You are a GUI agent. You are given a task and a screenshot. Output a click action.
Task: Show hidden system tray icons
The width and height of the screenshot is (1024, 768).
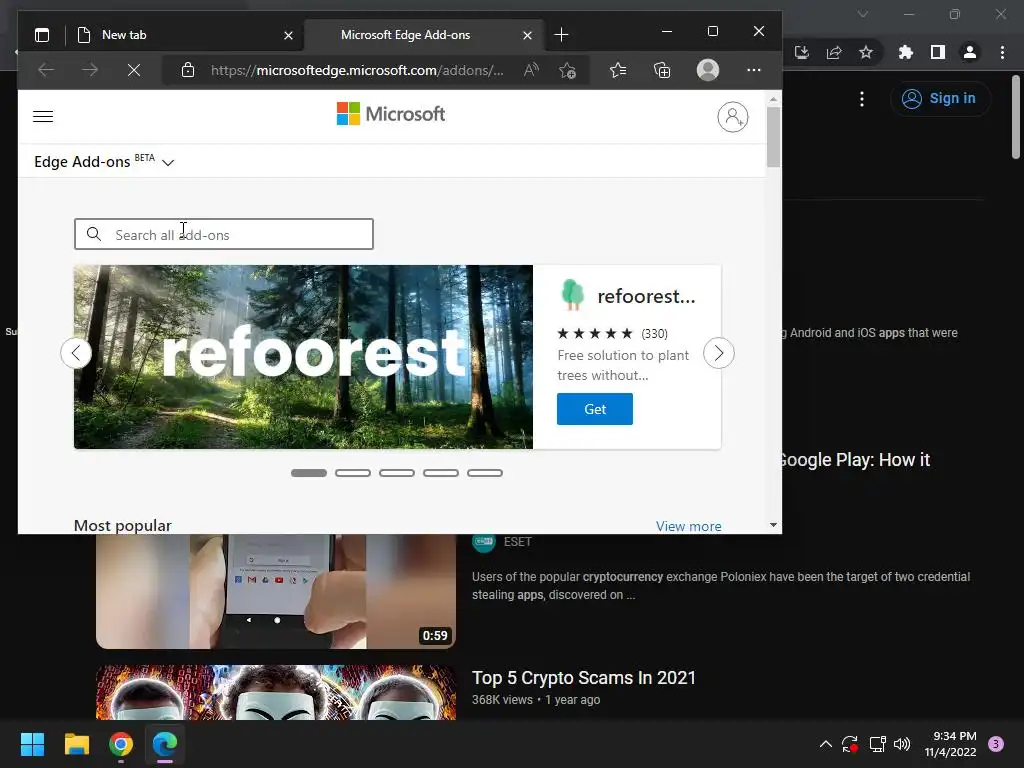tap(825, 744)
